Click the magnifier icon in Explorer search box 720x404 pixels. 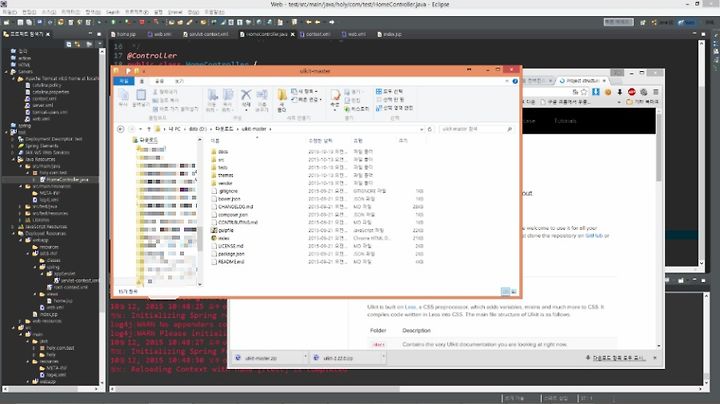509,129
